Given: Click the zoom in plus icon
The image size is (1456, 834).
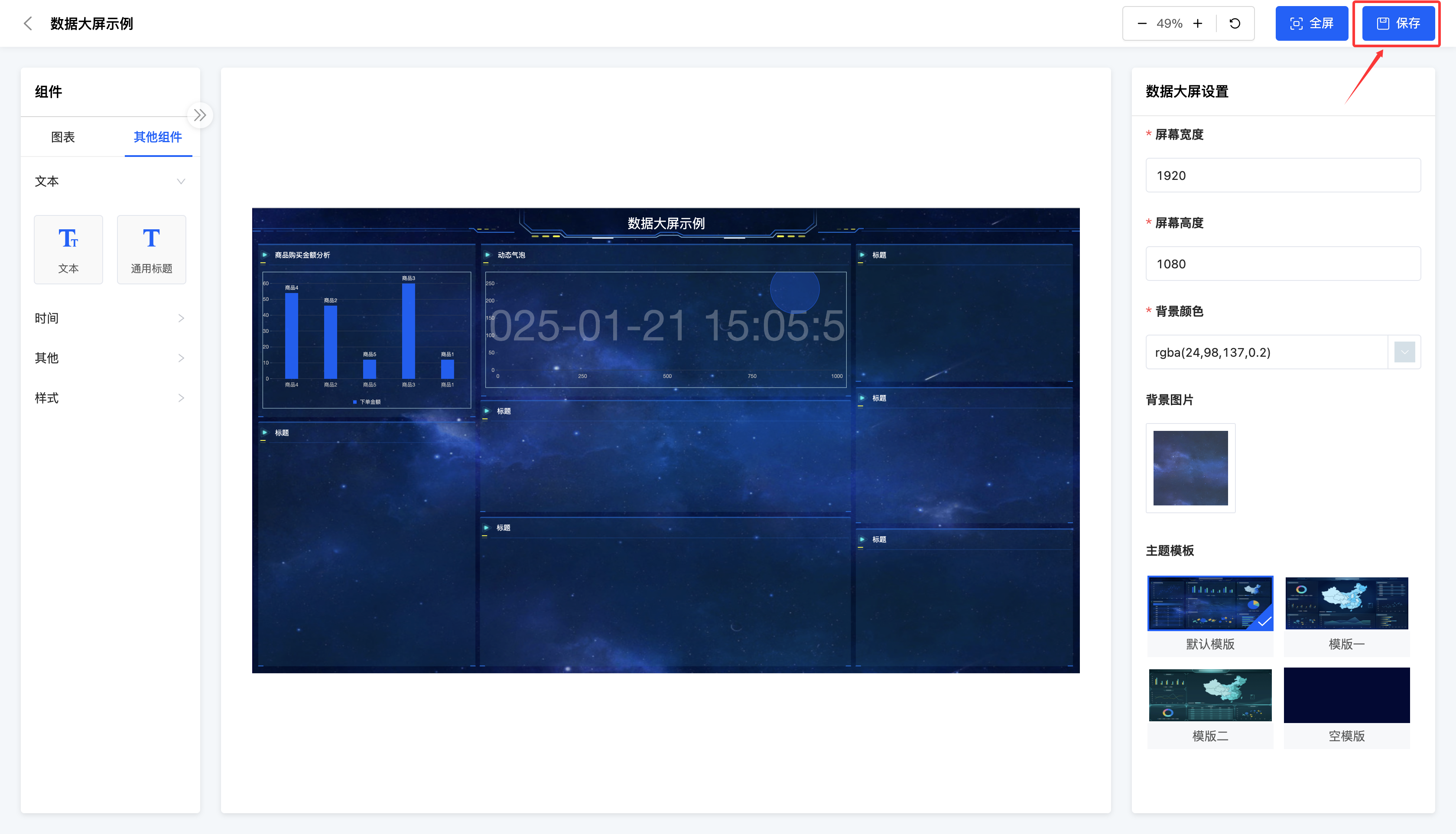Looking at the screenshot, I should (x=1198, y=23).
